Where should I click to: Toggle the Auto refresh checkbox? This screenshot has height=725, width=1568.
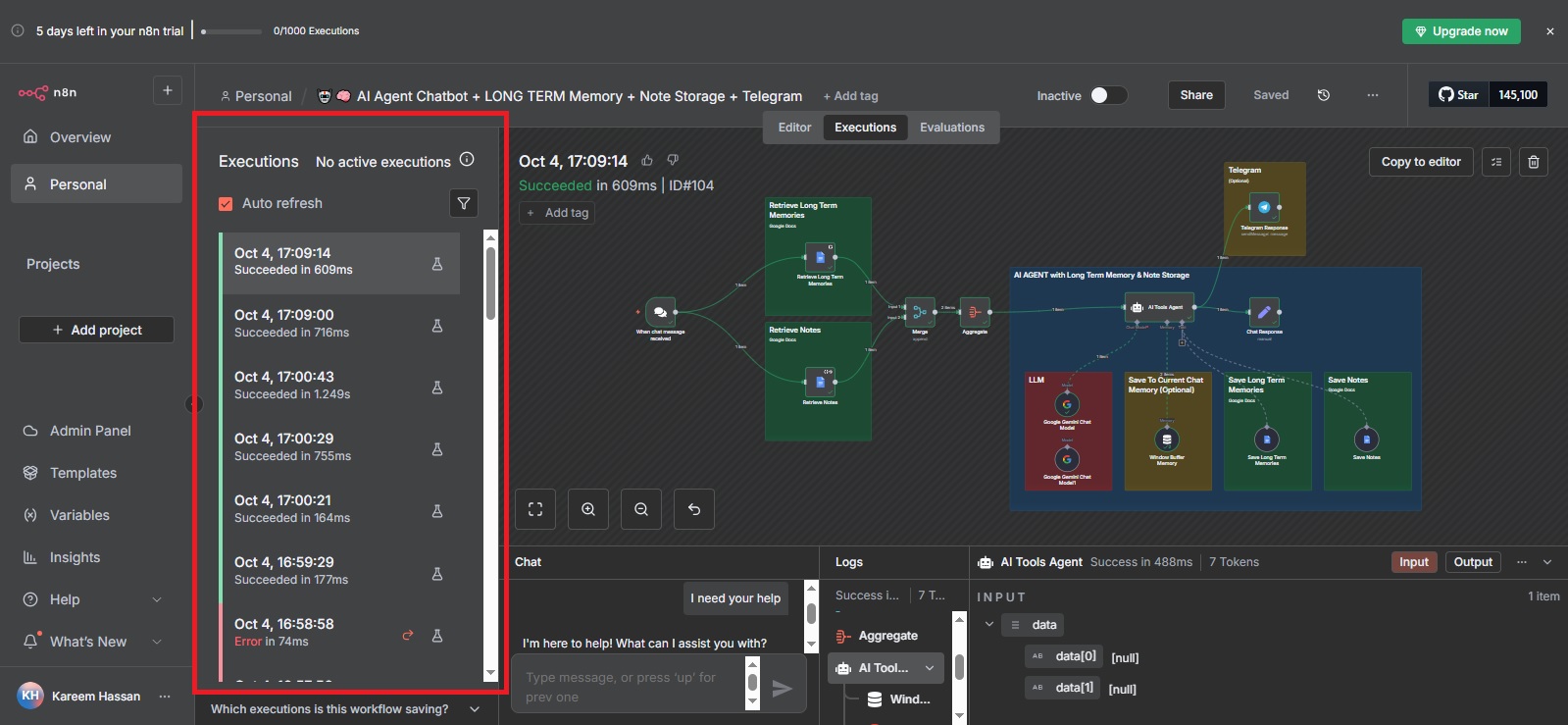pyautogui.click(x=226, y=203)
